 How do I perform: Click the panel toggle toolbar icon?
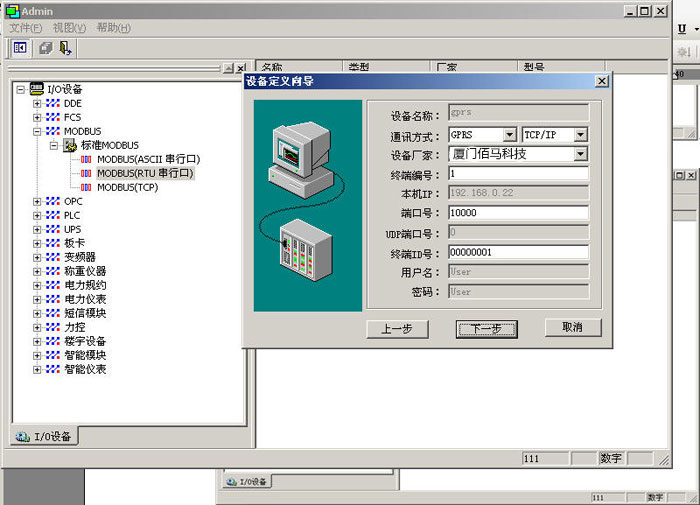point(21,47)
